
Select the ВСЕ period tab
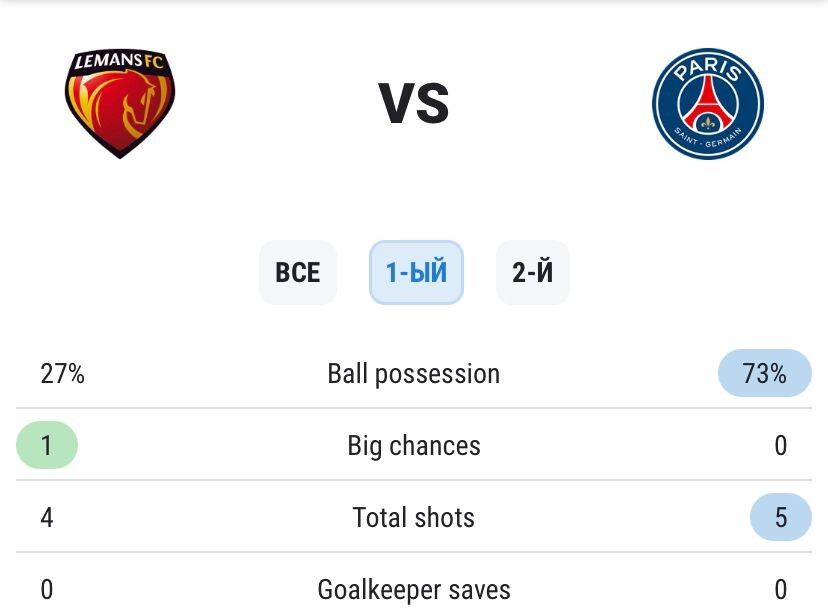tap(298, 272)
